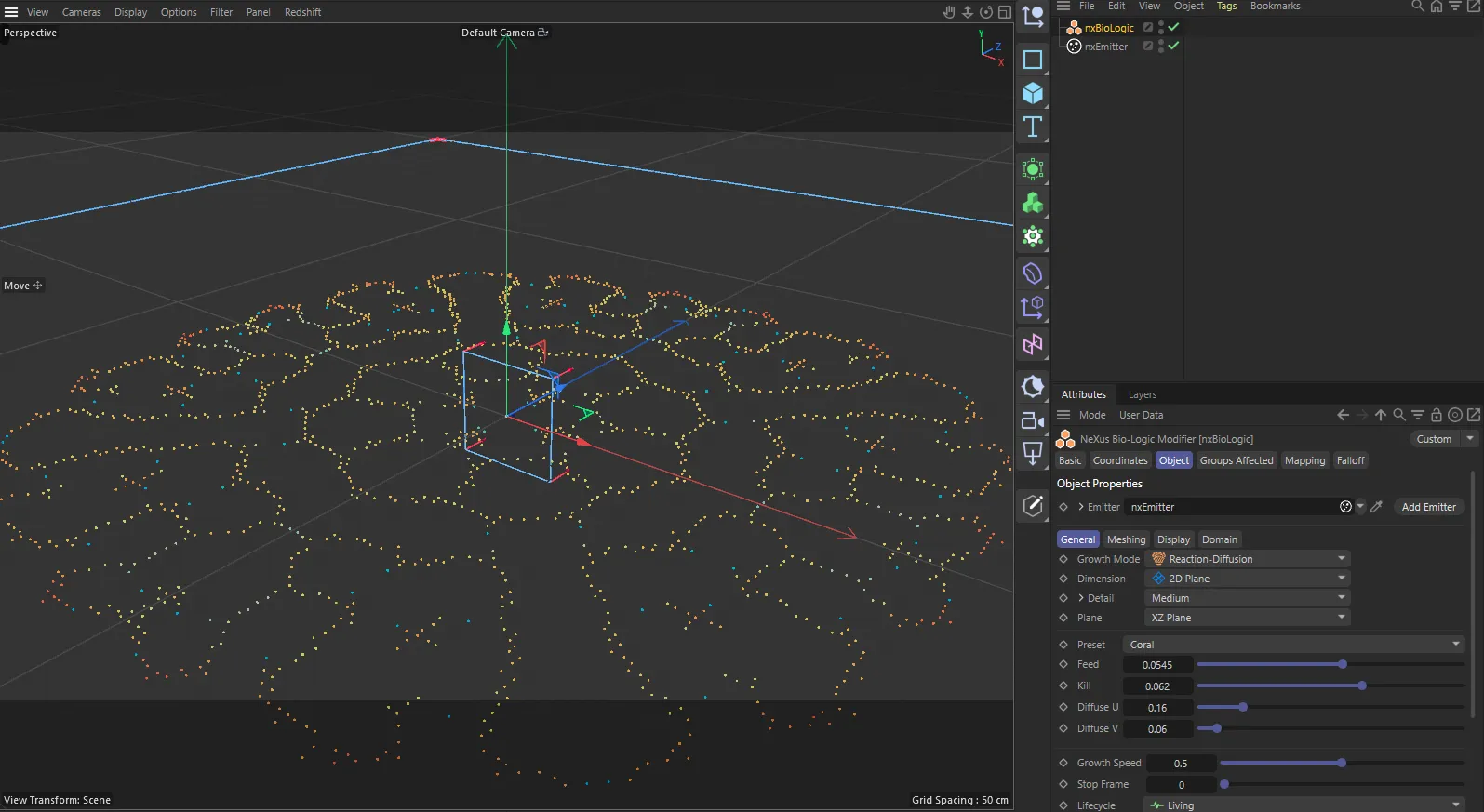1484x812 pixels.
Task: Toggle the nxBioLogic green enable checkmark
Action: point(1174,27)
